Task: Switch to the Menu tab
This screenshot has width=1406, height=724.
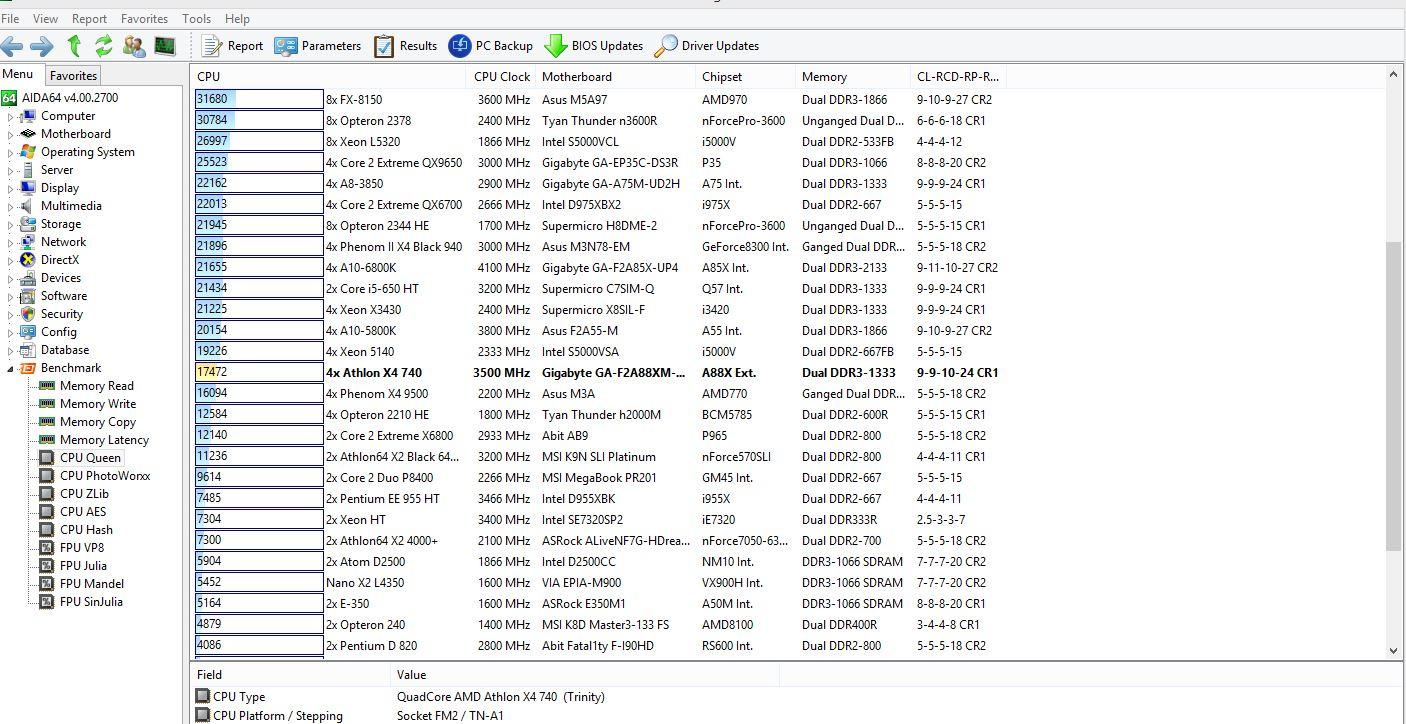Action: [x=17, y=75]
